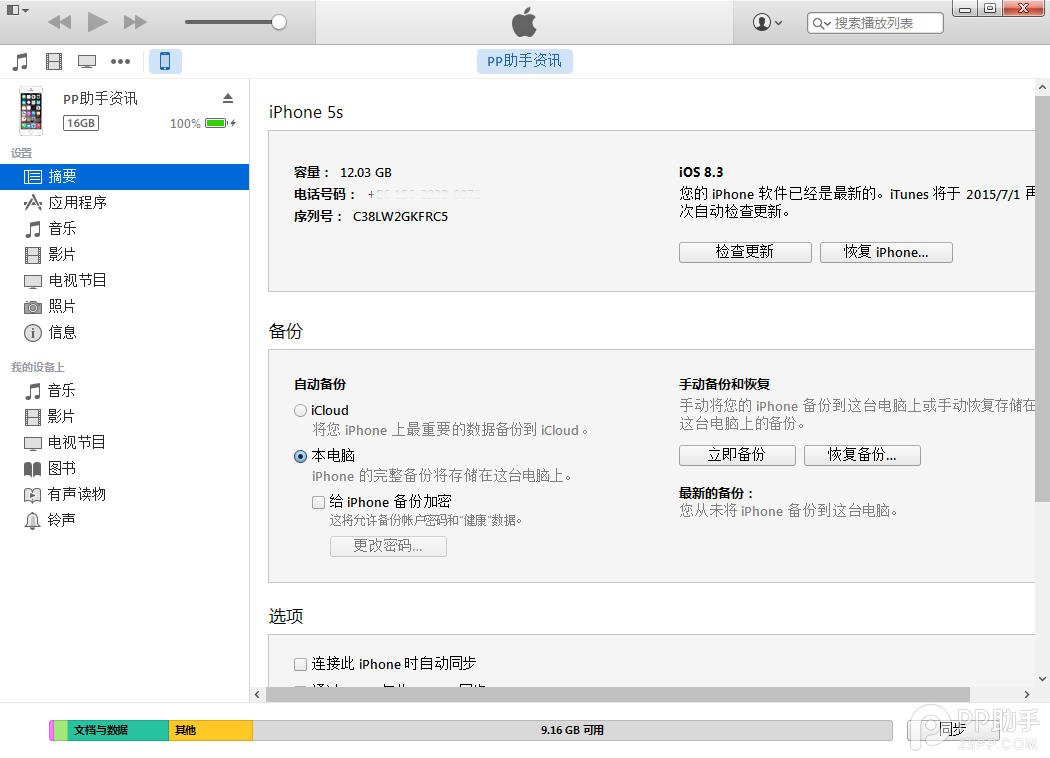This screenshot has width=1050, height=758.
Task: Click the ellipsis icon to show more media types
Action: point(120,61)
